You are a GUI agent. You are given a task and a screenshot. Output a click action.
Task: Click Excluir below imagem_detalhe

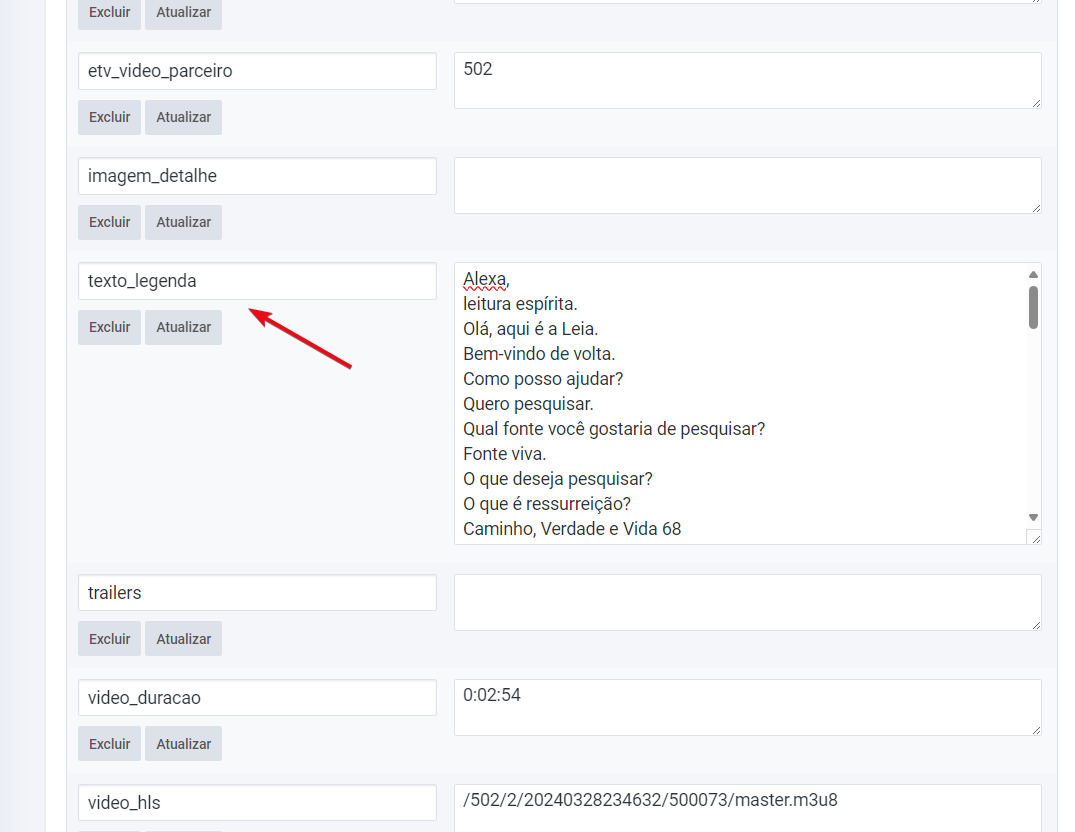(x=109, y=222)
